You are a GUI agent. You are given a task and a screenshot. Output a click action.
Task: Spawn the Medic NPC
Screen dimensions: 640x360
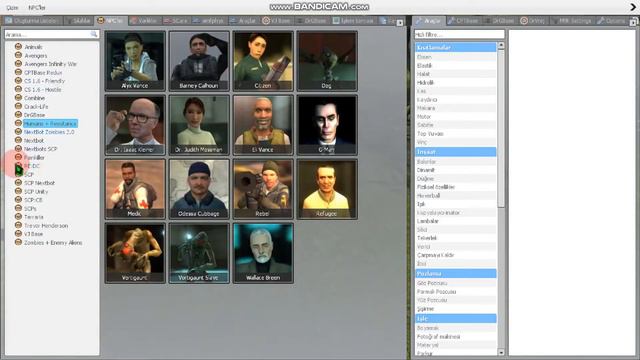pyautogui.click(x=135, y=189)
